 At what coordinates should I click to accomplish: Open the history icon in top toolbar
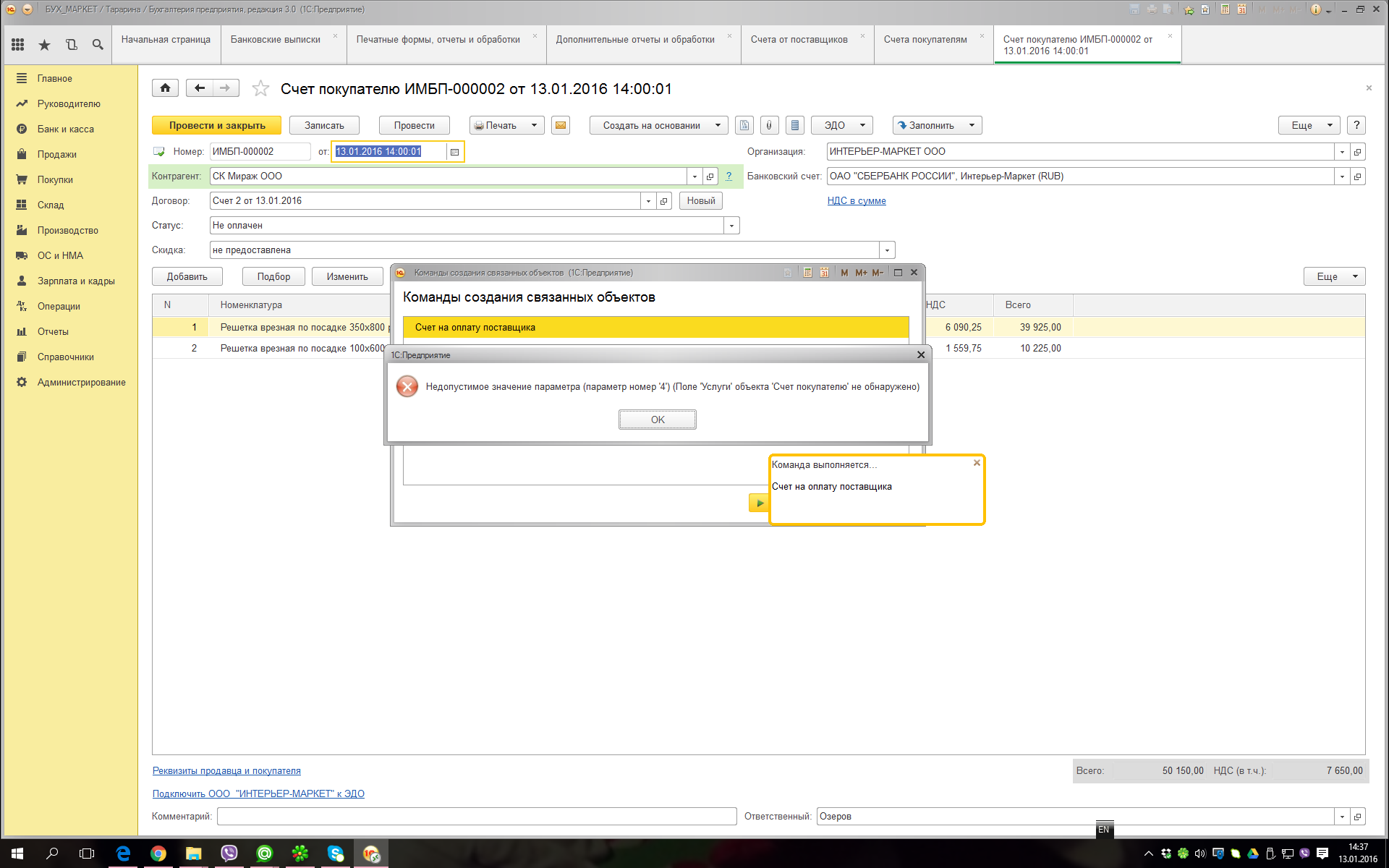click(72, 45)
